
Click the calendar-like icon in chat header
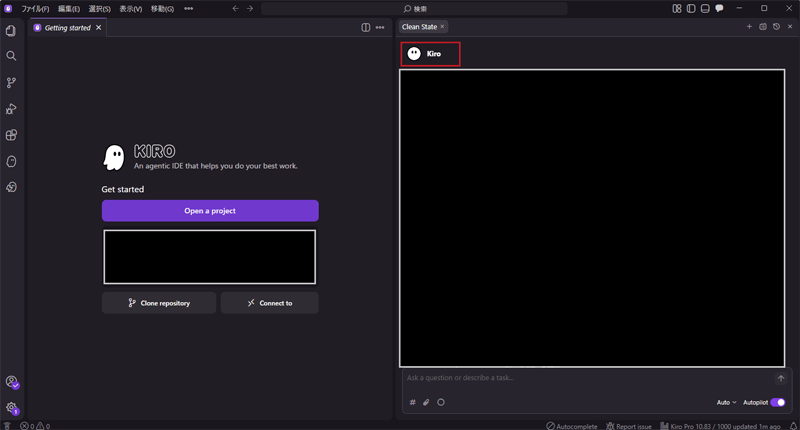tap(763, 27)
